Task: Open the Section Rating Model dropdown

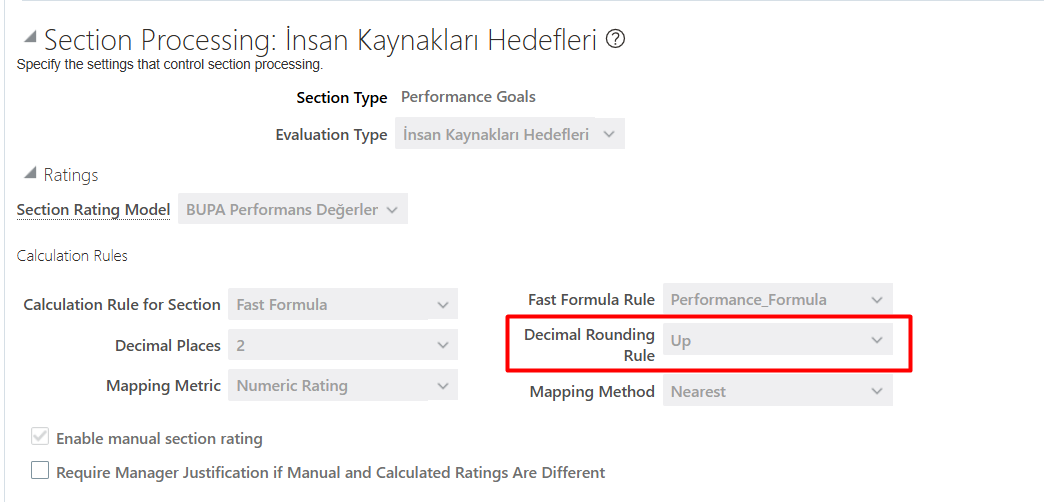Action: (292, 210)
